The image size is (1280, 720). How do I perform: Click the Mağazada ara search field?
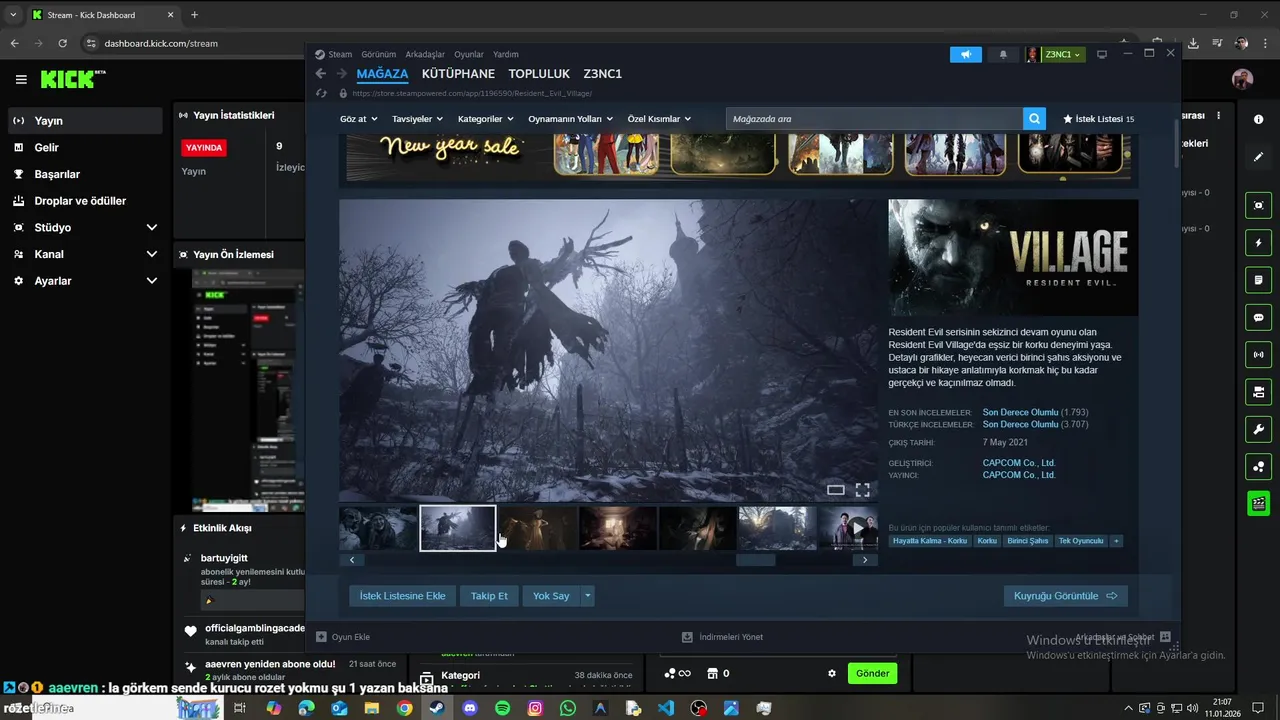coord(875,119)
